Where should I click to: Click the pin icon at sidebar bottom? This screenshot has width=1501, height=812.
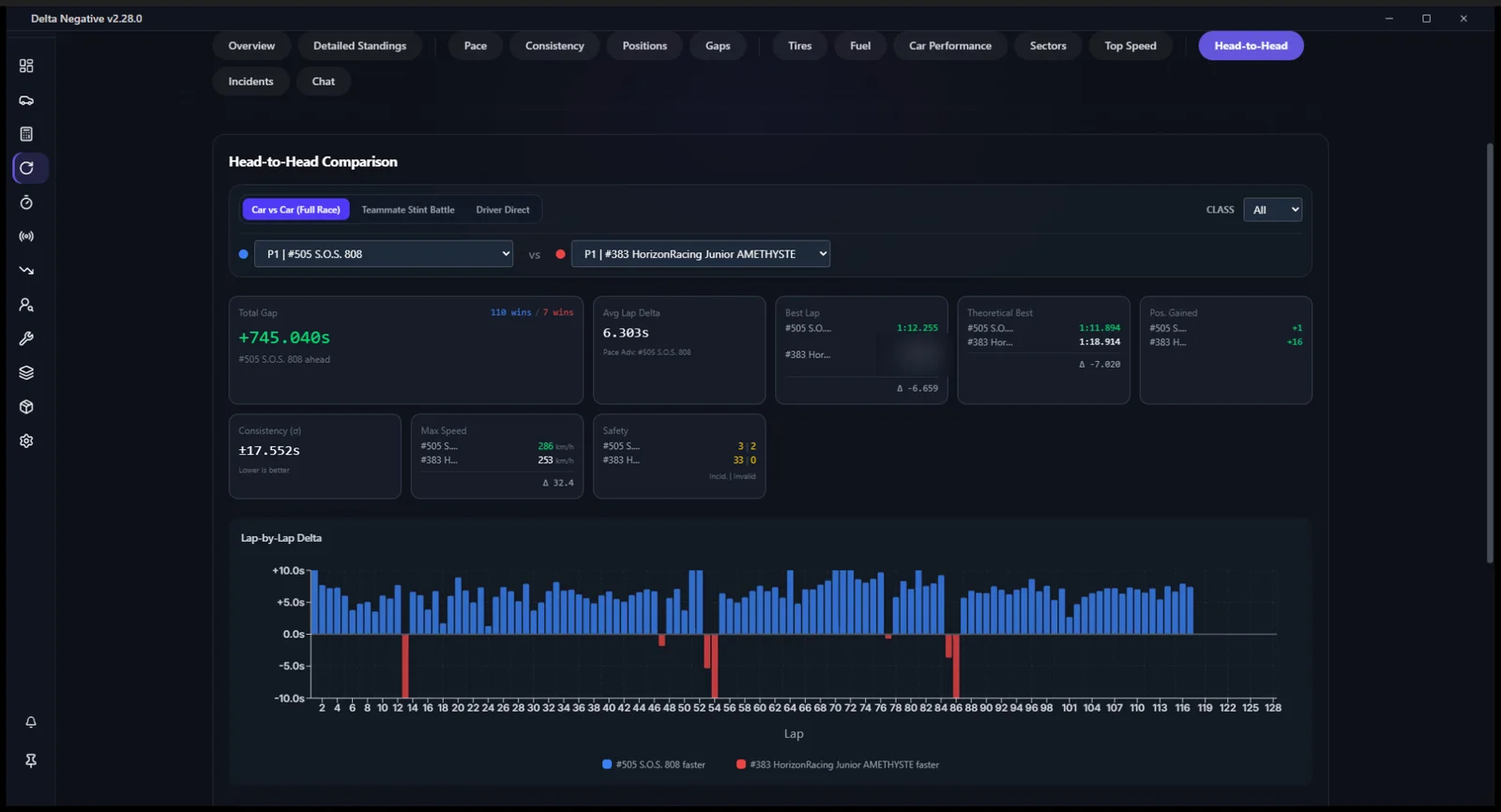point(31,760)
